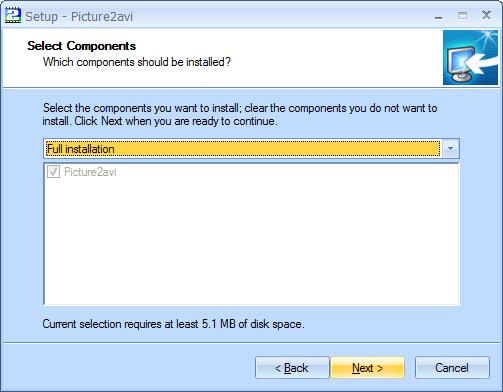Close the Setup - Picture2avi window
Viewport: 503px width, 392px height.
486,15
